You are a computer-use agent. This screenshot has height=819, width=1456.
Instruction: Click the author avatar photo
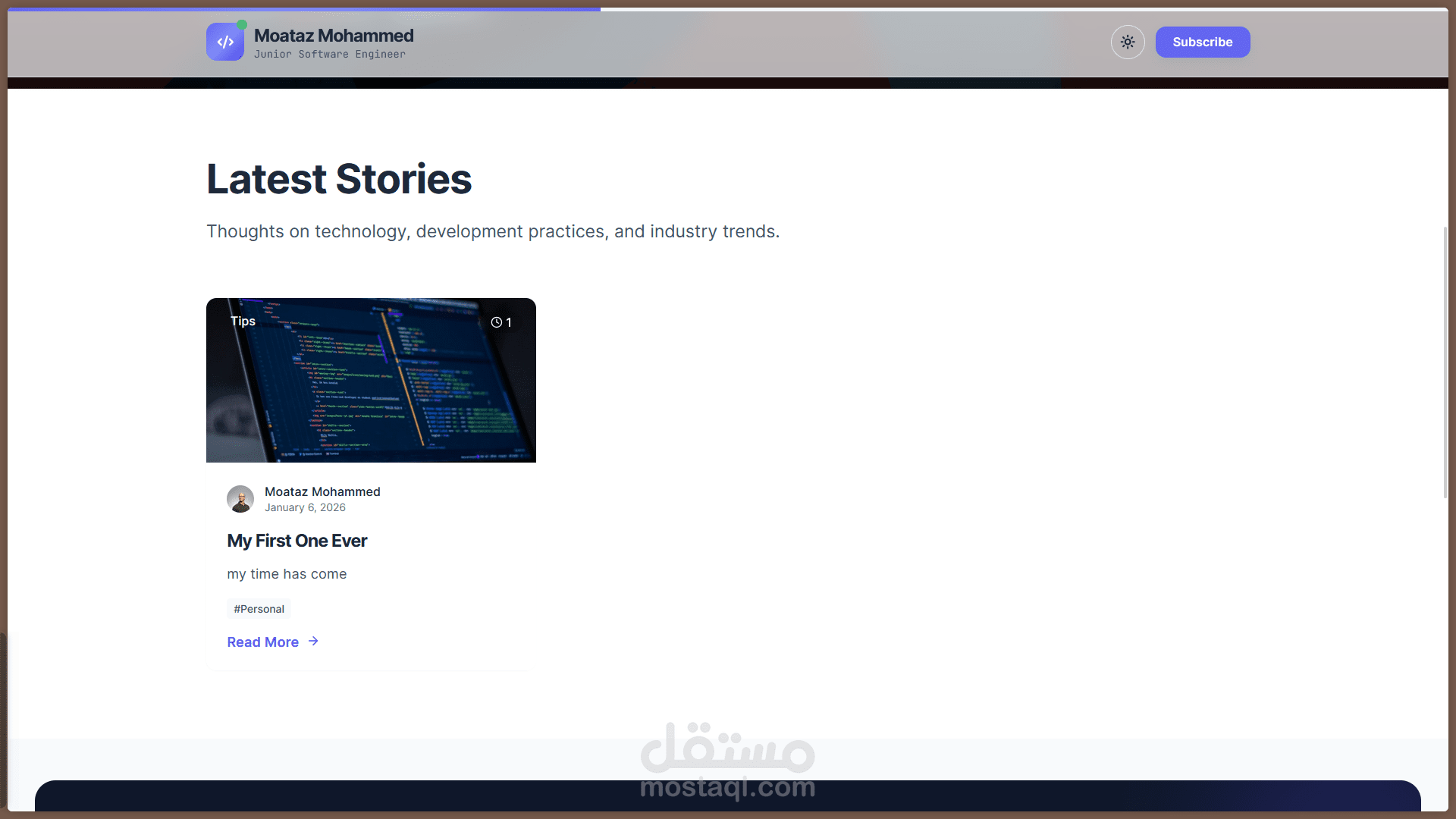240,499
